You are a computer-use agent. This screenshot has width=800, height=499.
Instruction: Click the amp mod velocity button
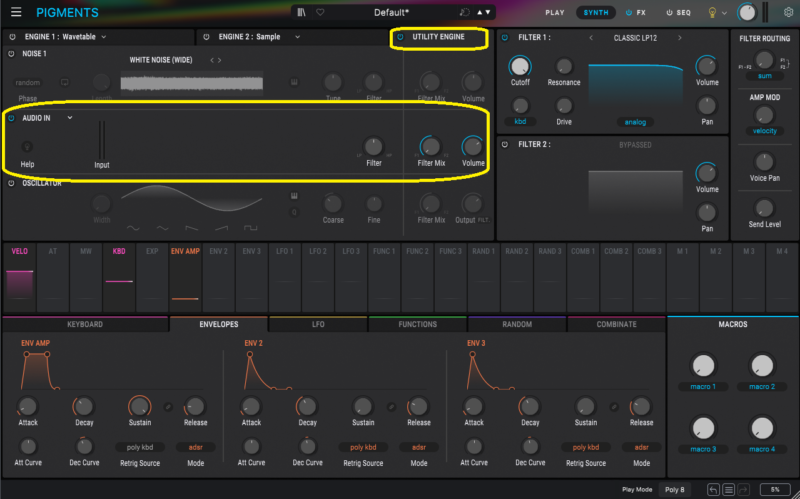[764, 131]
